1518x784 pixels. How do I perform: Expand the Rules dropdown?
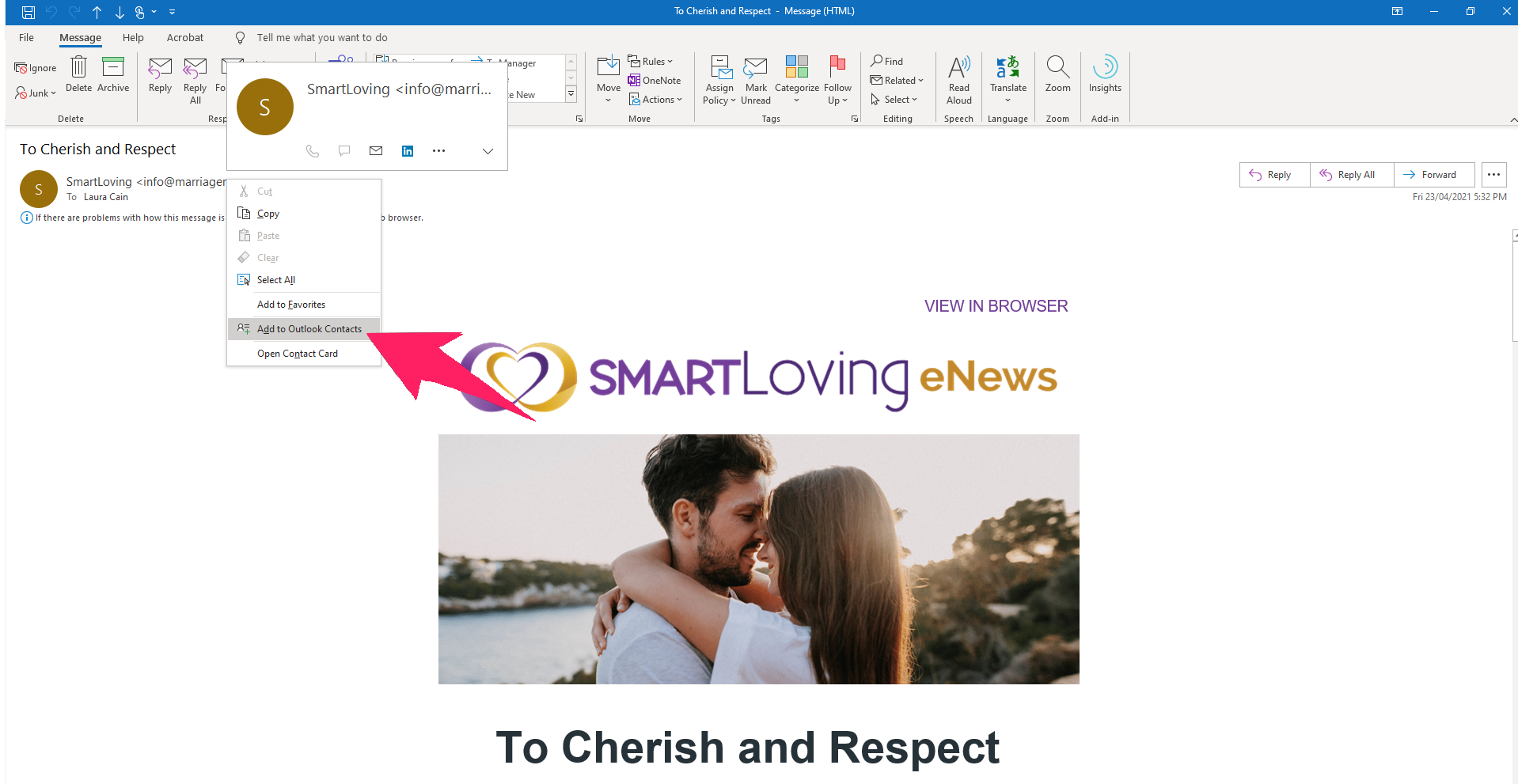pos(651,62)
